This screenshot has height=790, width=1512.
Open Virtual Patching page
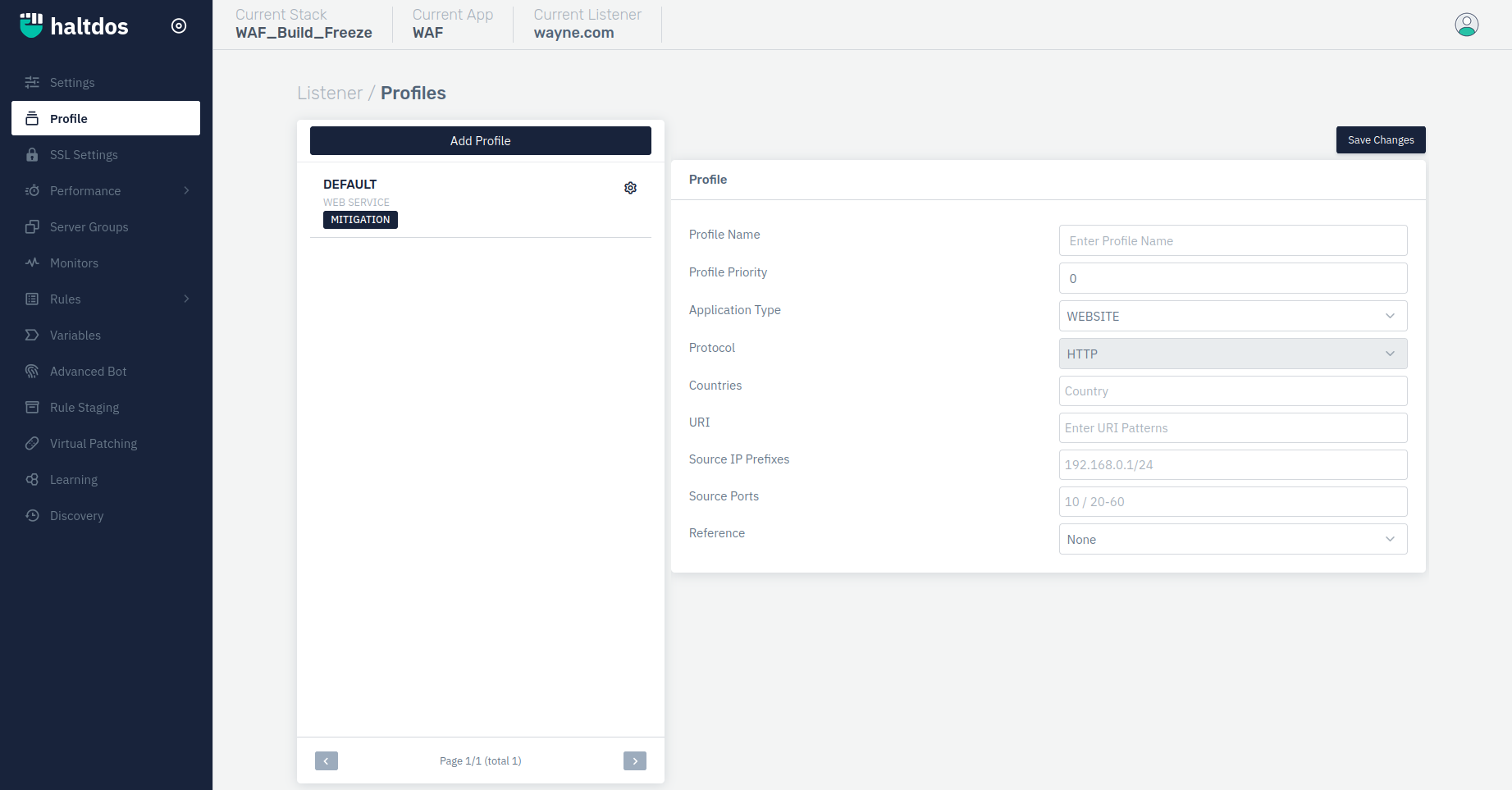coord(106,443)
